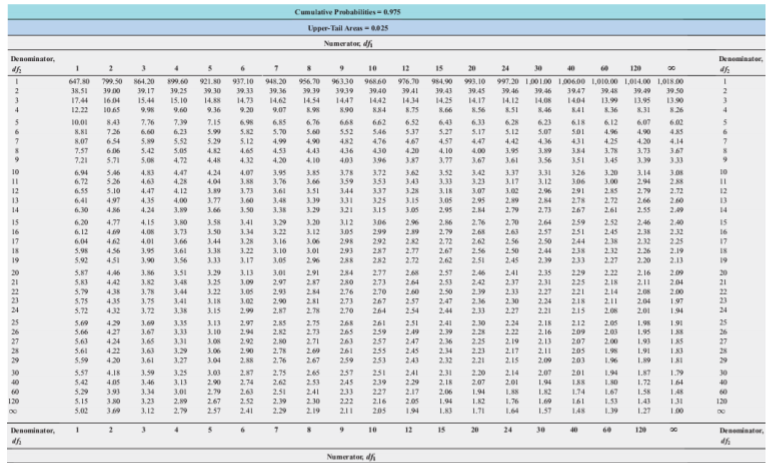Screen dimensions: 768x463
Task: Click the value 38.51 in row 2
Action: pyautogui.click(x=81, y=91)
